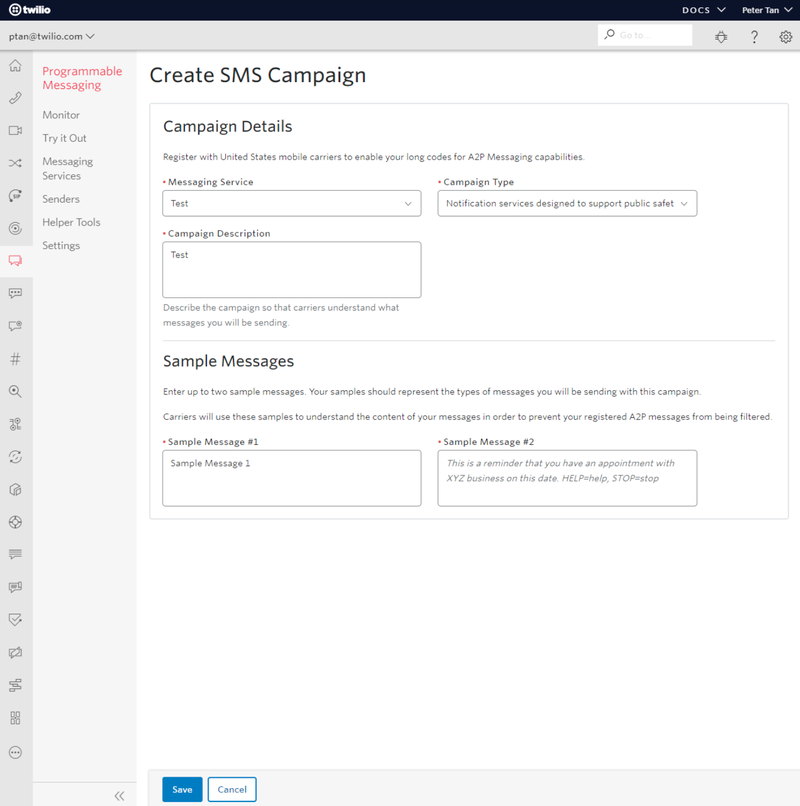Open the connected-nodes icon in sidebar
The height and width of the screenshot is (806, 800).
click(15, 424)
